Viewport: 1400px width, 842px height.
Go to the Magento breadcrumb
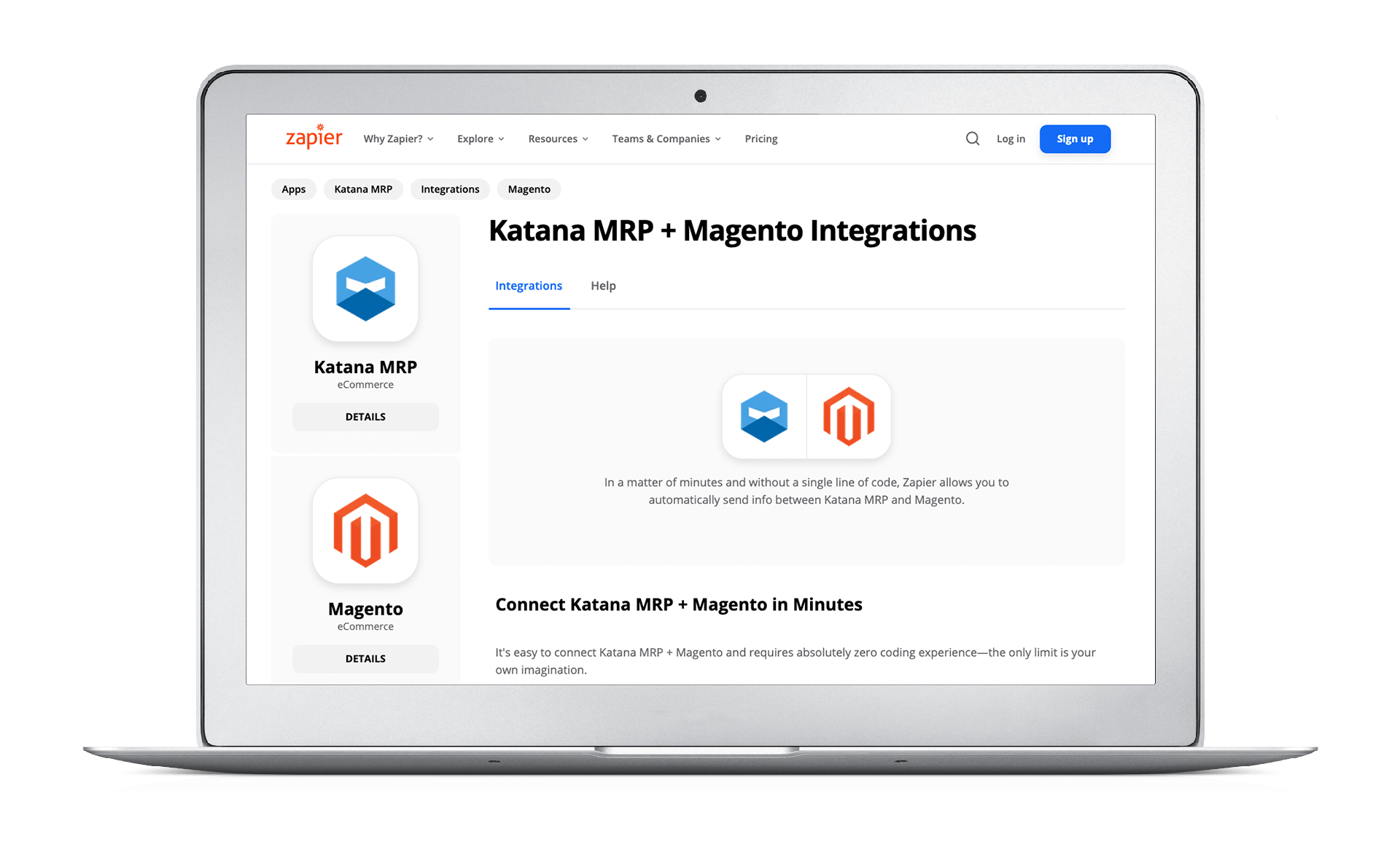point(529,189)
